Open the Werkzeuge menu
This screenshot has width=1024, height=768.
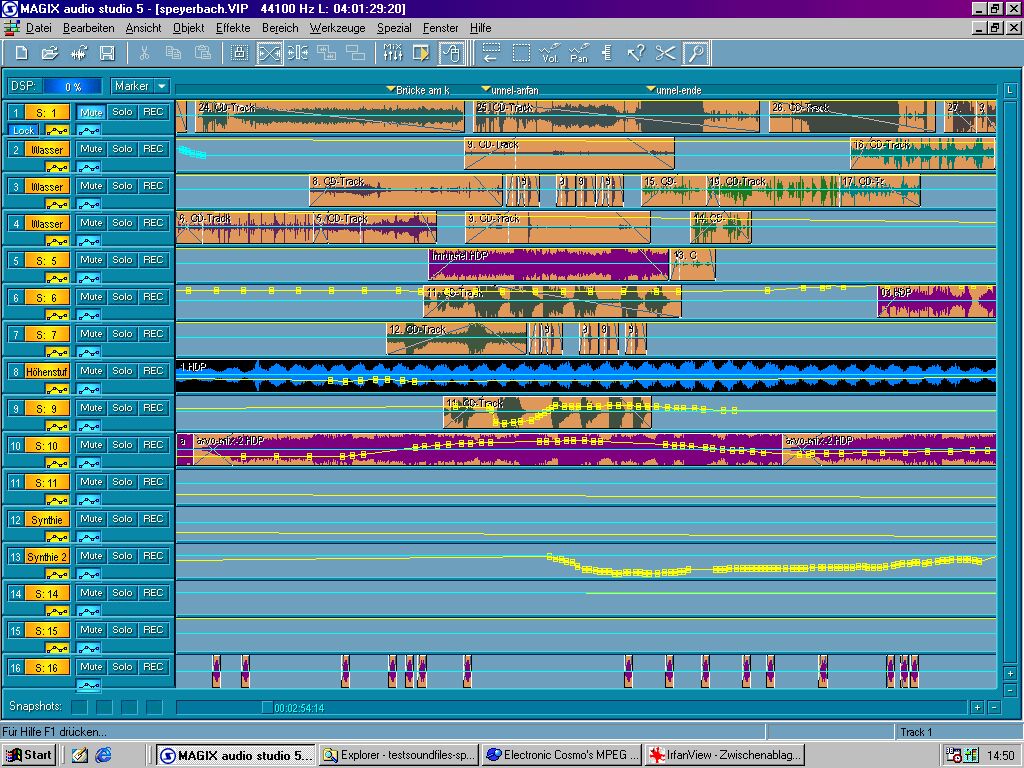(x=337, y=28)
